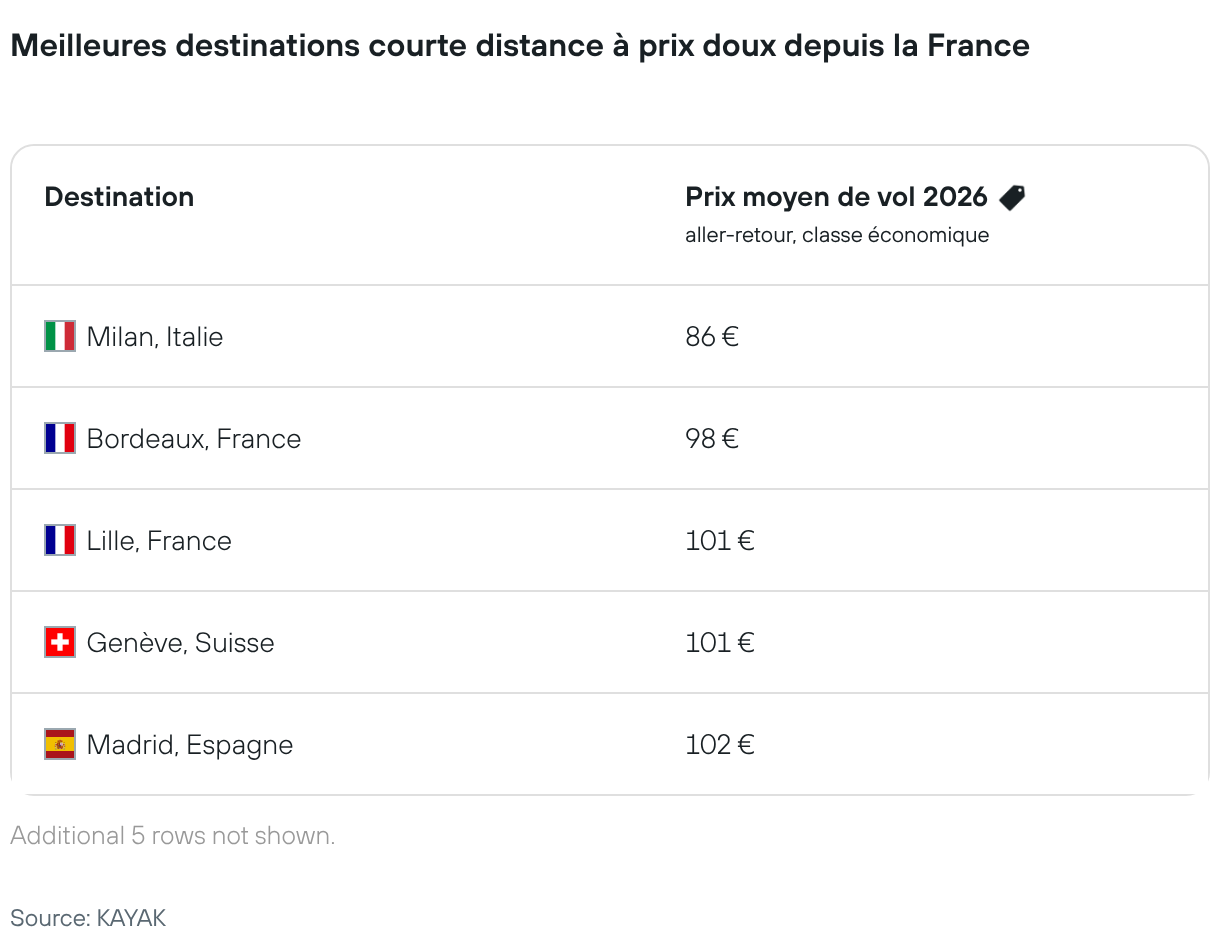Click the 102 € price for Madrid

click(719, 745)
